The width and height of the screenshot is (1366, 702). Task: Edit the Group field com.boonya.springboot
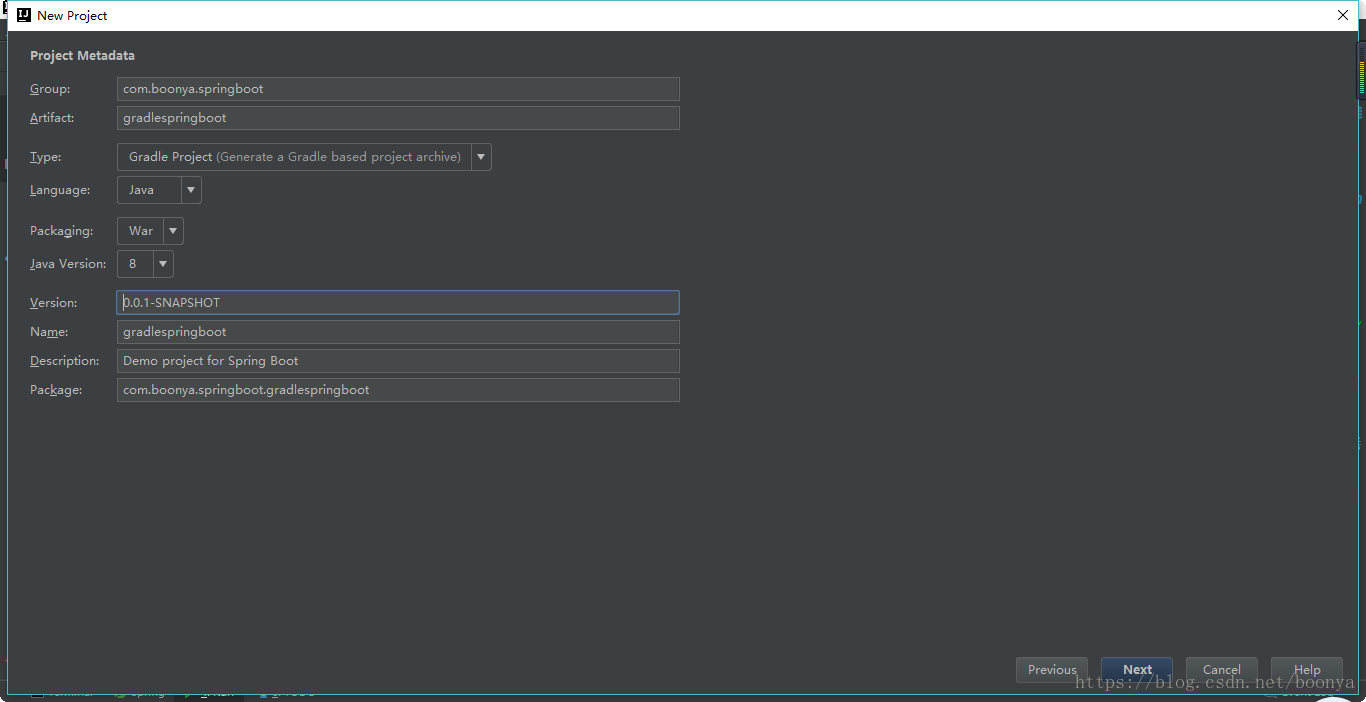398,89
